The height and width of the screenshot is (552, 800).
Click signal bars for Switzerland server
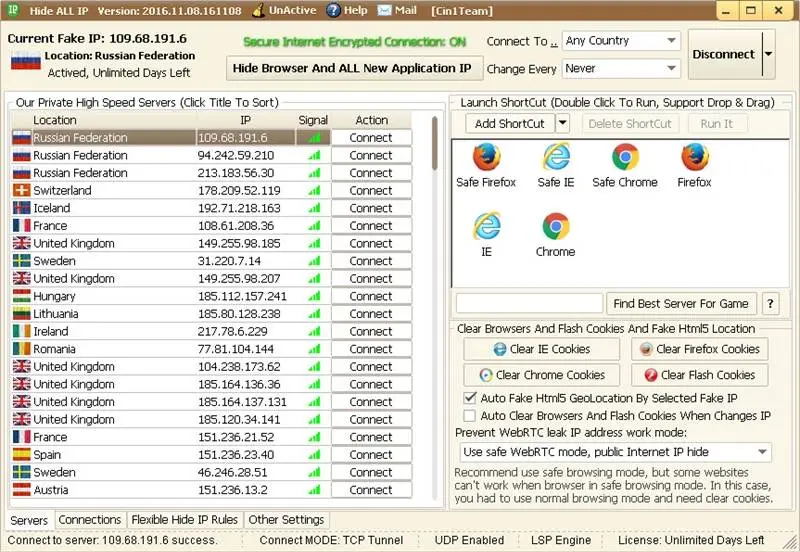[x=314, y=190]
